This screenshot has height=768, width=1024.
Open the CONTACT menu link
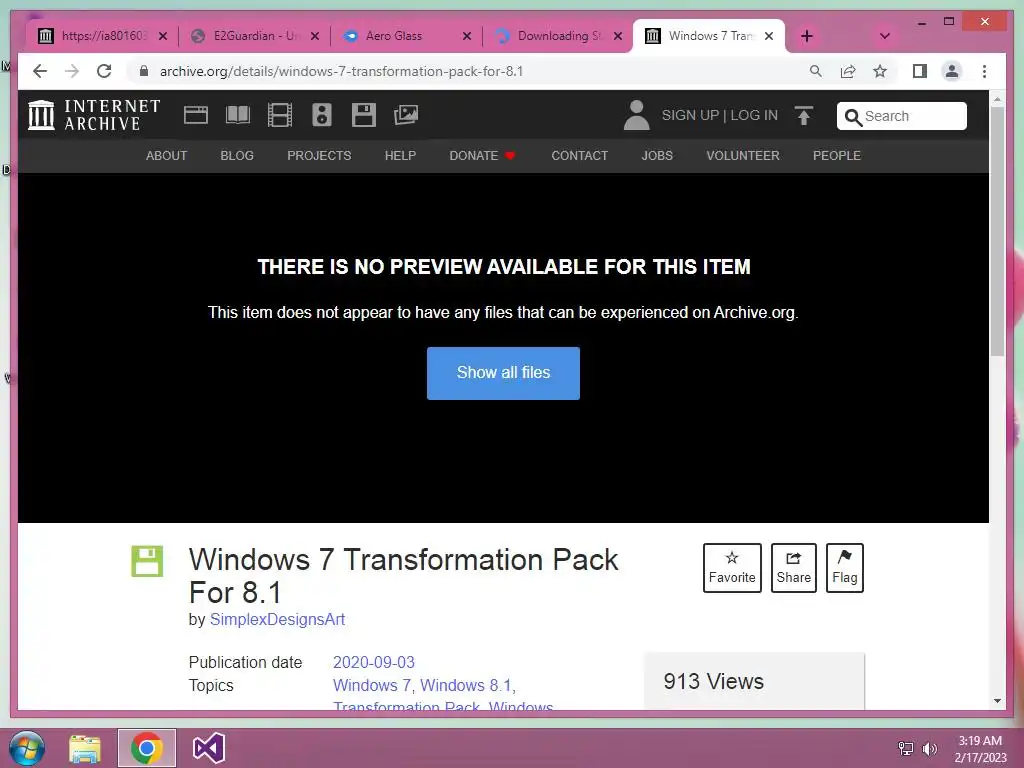pyautogui.click(x=580, y=155)
